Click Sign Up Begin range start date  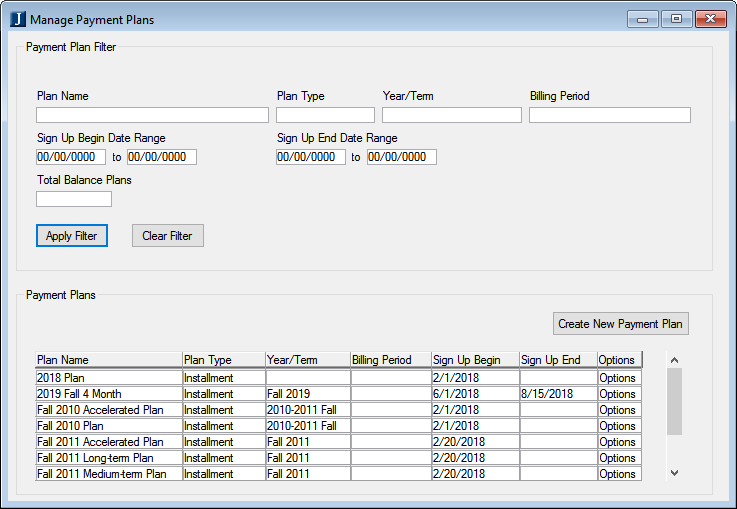[71, 157]
